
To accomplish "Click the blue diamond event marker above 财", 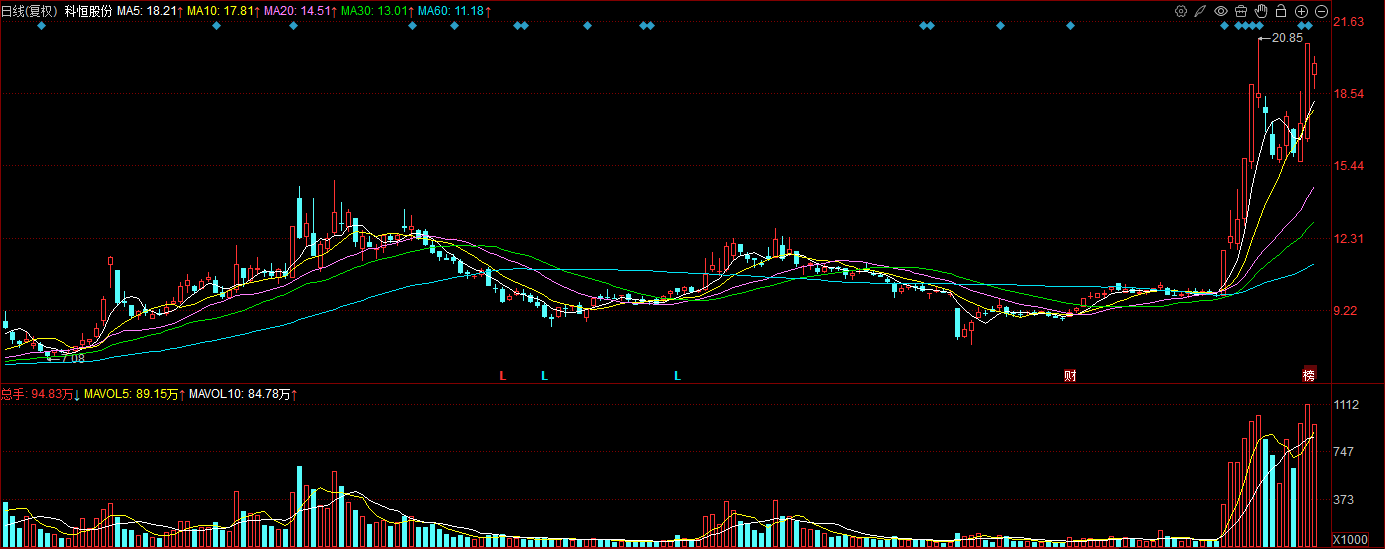I will pyautogui.click(x=1069, y=26).
